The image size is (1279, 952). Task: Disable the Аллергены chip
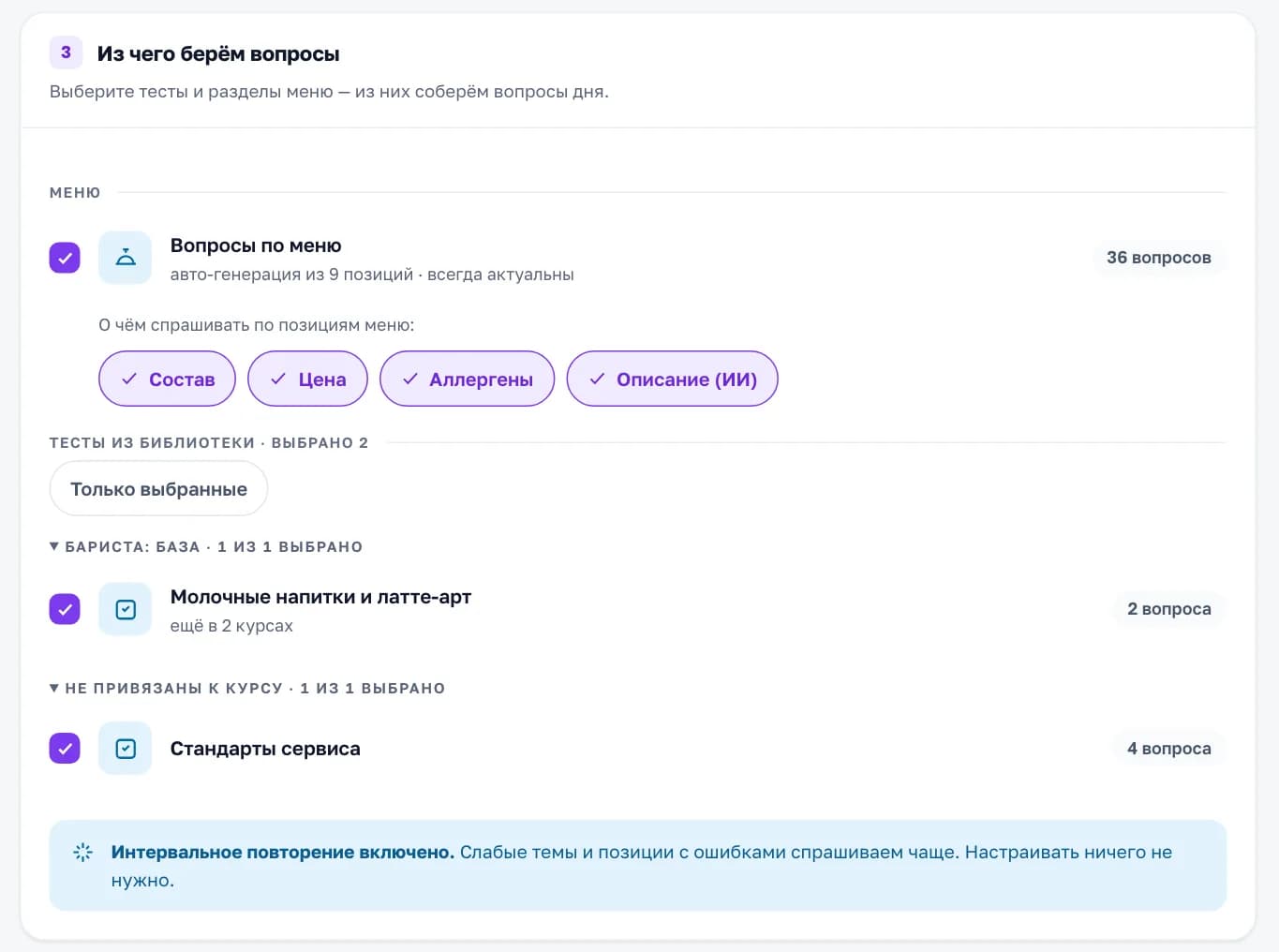click(x=467, y=379)
